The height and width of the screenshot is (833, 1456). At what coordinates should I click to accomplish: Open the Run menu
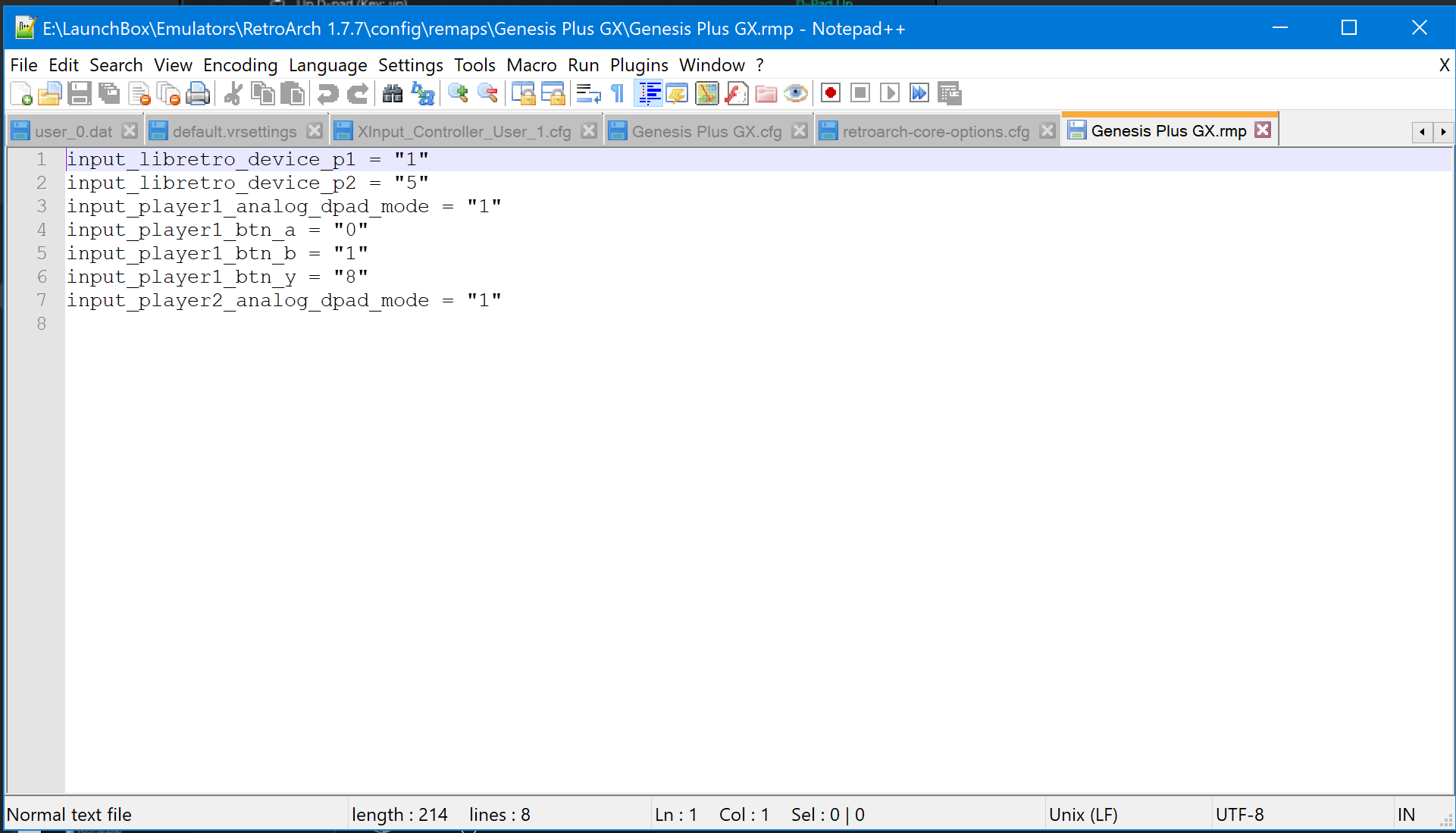tap(583, 65)
